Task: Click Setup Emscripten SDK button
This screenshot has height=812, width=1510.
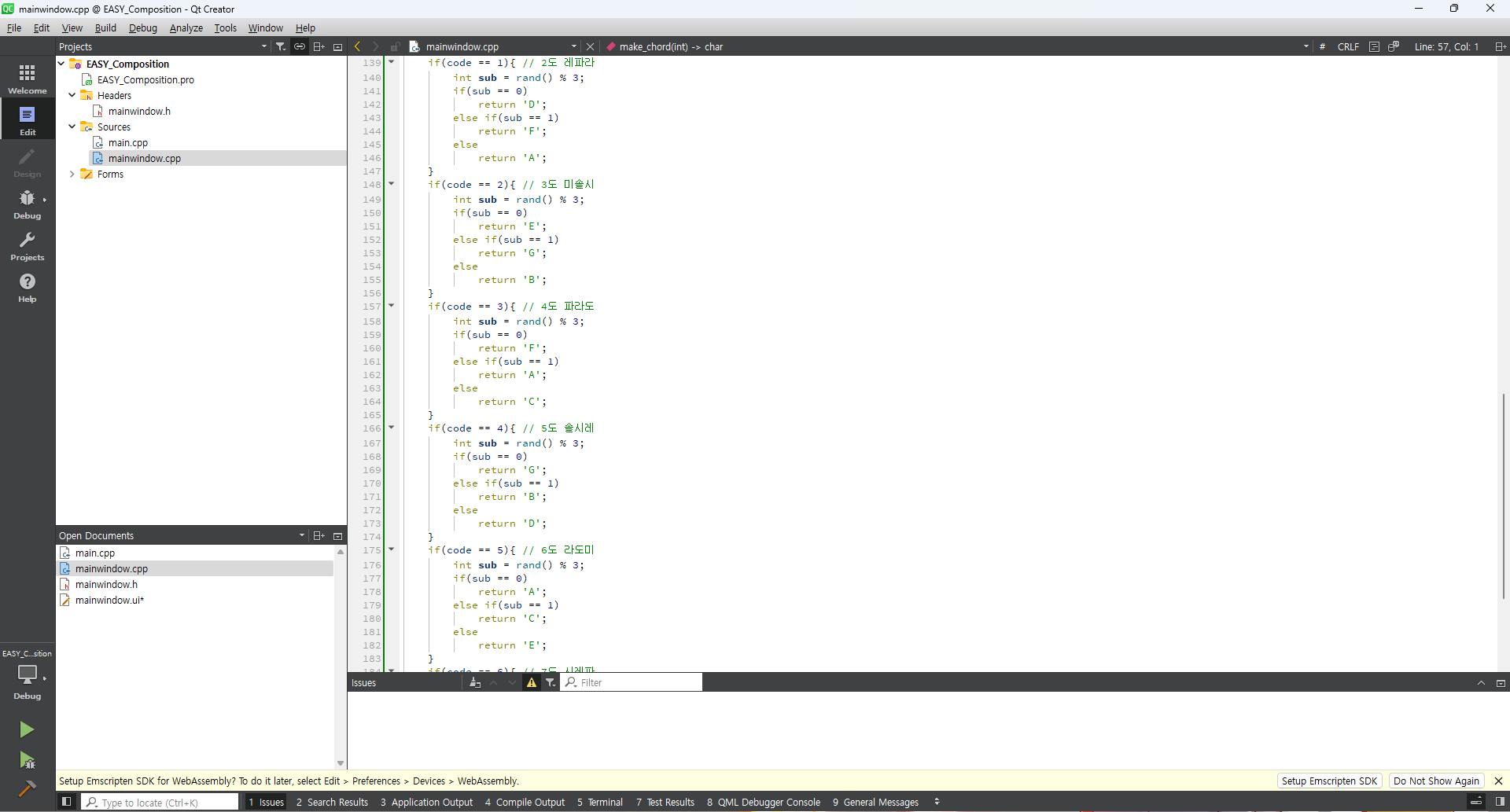Action: (1329, 781)
